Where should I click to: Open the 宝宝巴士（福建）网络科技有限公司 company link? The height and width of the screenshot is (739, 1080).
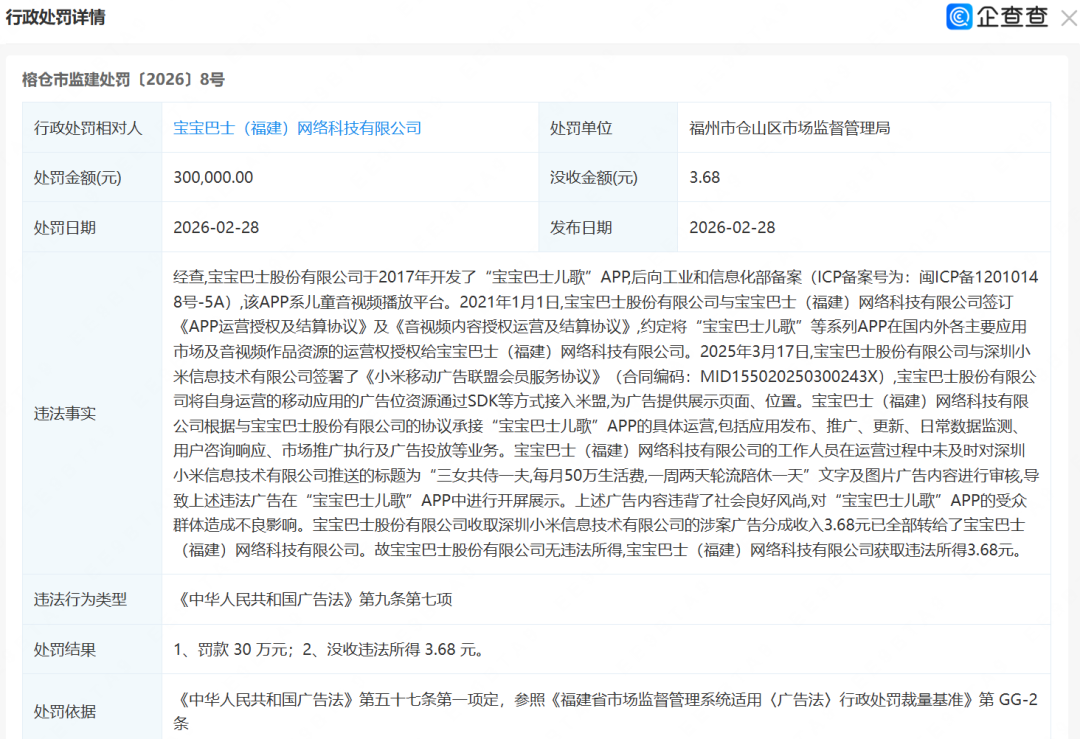297,128
